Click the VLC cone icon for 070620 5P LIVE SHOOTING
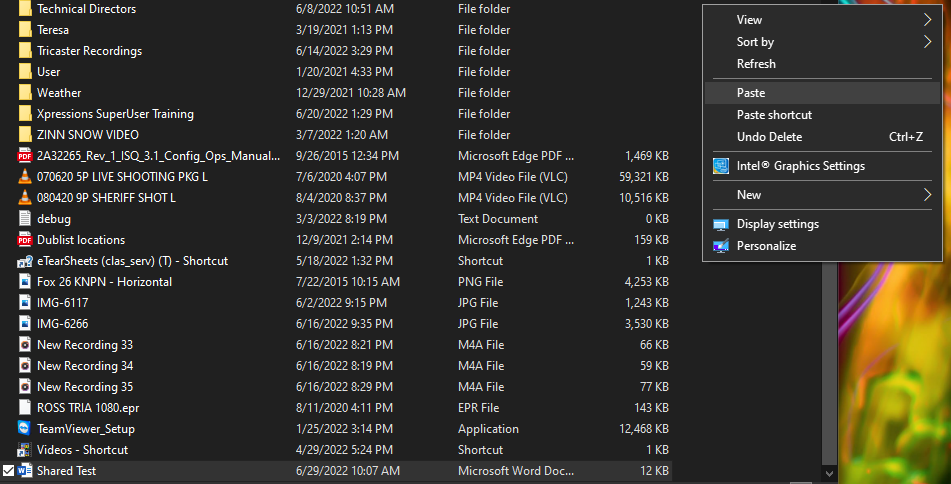This screenshot has width=951, height=484. pyautogui.click(x=25, y=176)
